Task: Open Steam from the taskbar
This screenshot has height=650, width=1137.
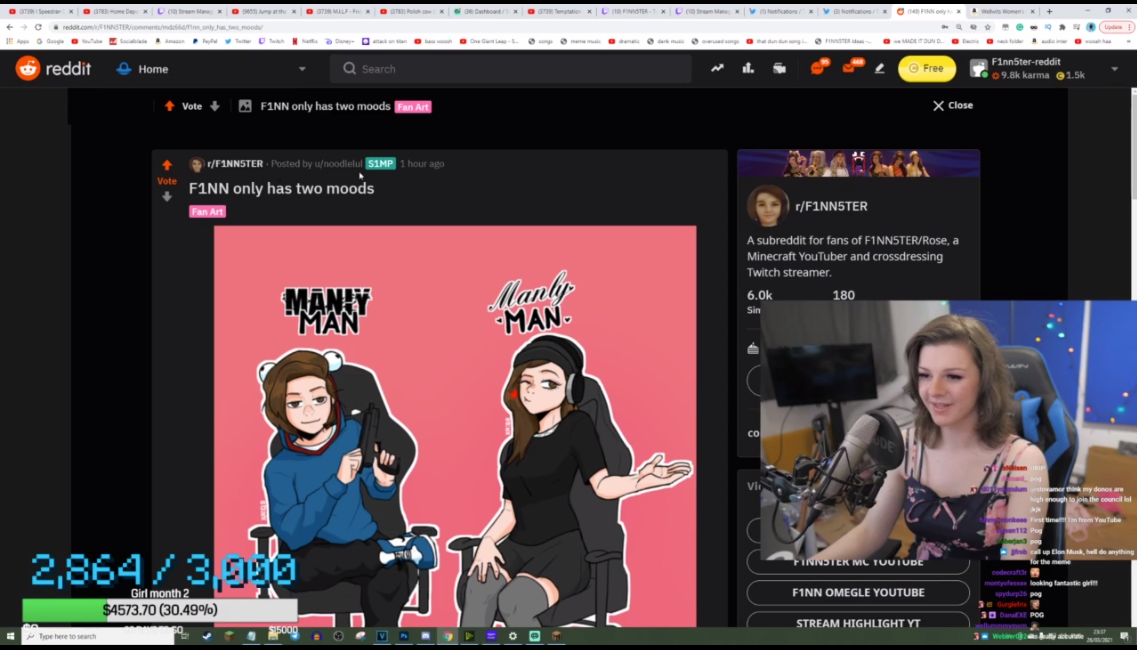Action: pos(207,636)
